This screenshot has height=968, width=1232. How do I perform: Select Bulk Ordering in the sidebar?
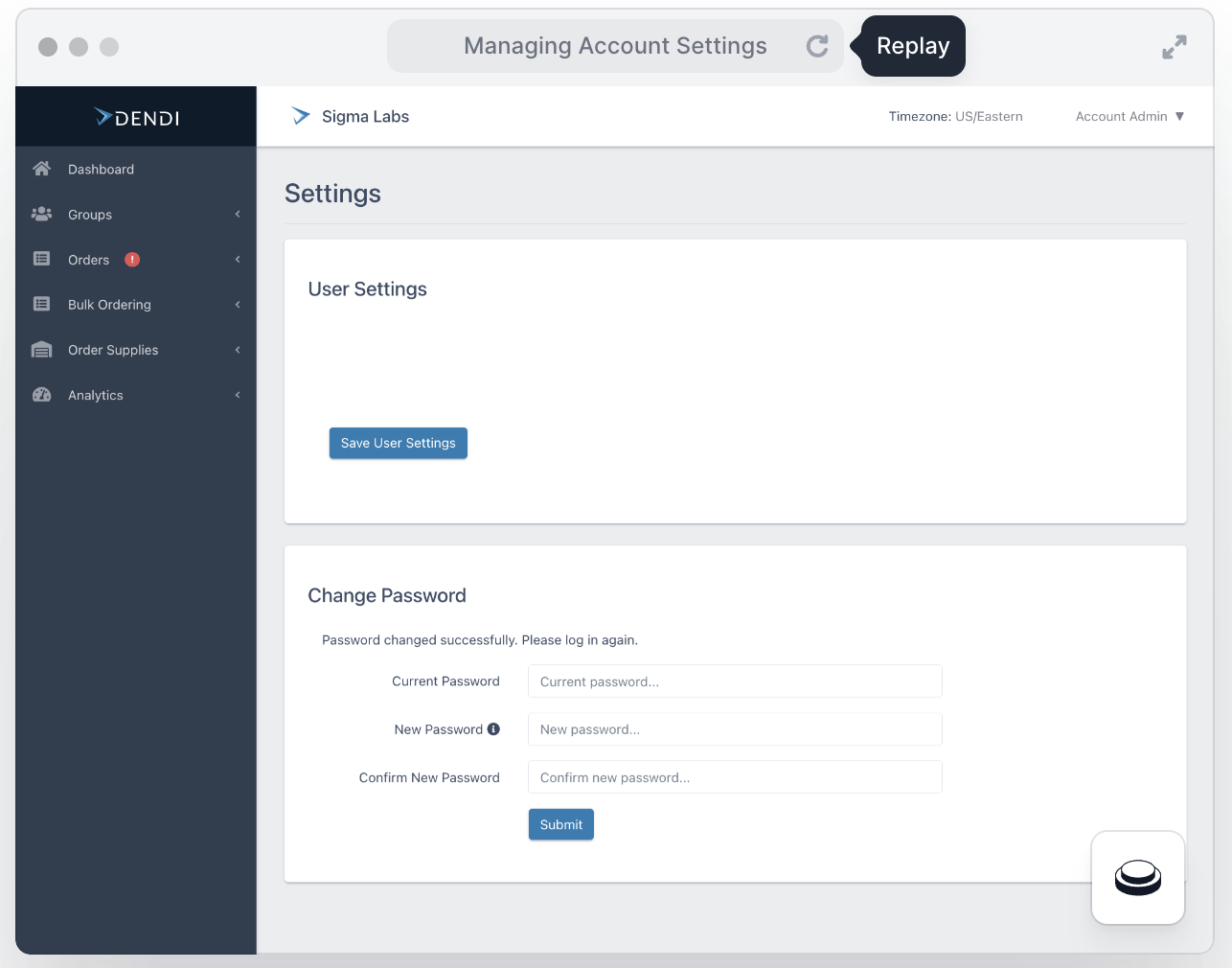pyautogui.click(x=136, y=304)
